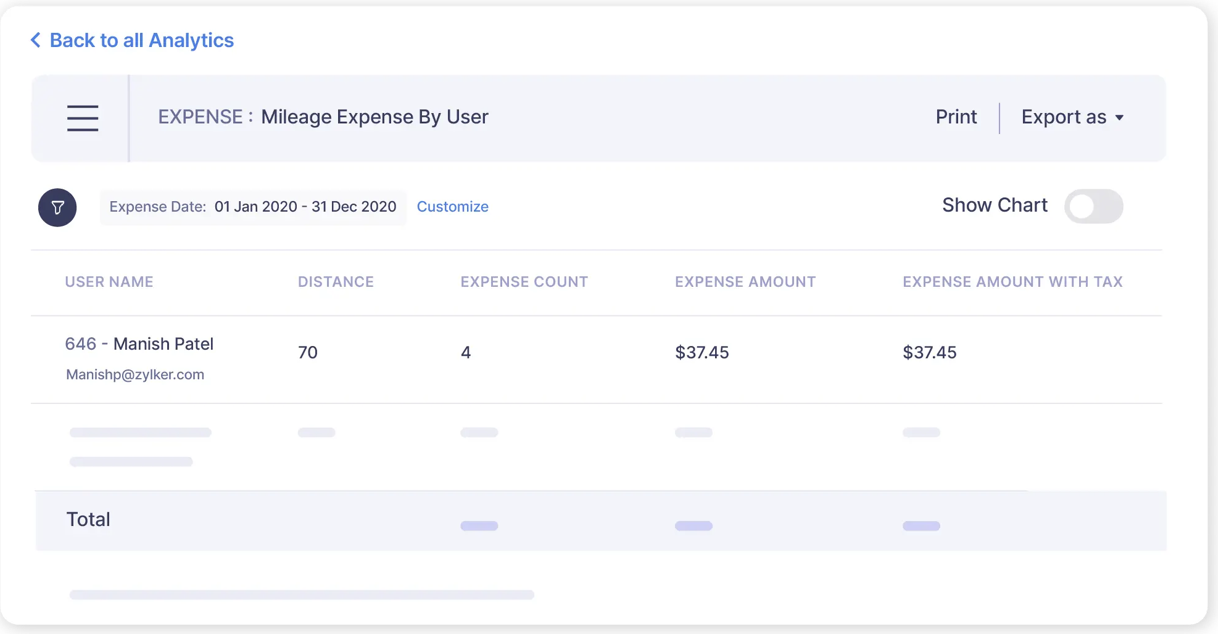Click the Print button
The height and width of the screenshot is (634, 1218).
point(955,117)
